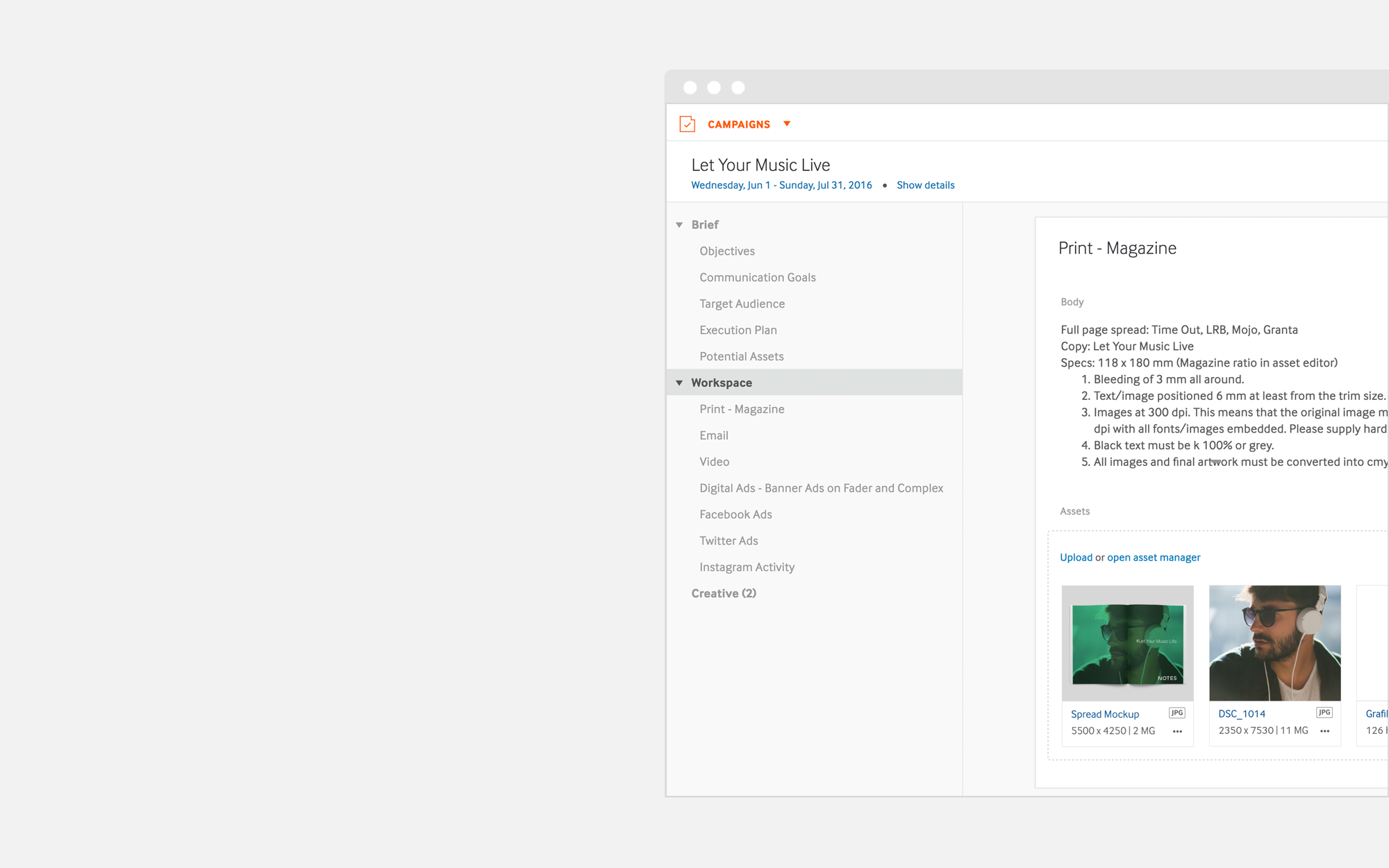Select Facebook Ads
Image resolution: width=1389 pixels, height=868 pixels.
click(736, 515)
